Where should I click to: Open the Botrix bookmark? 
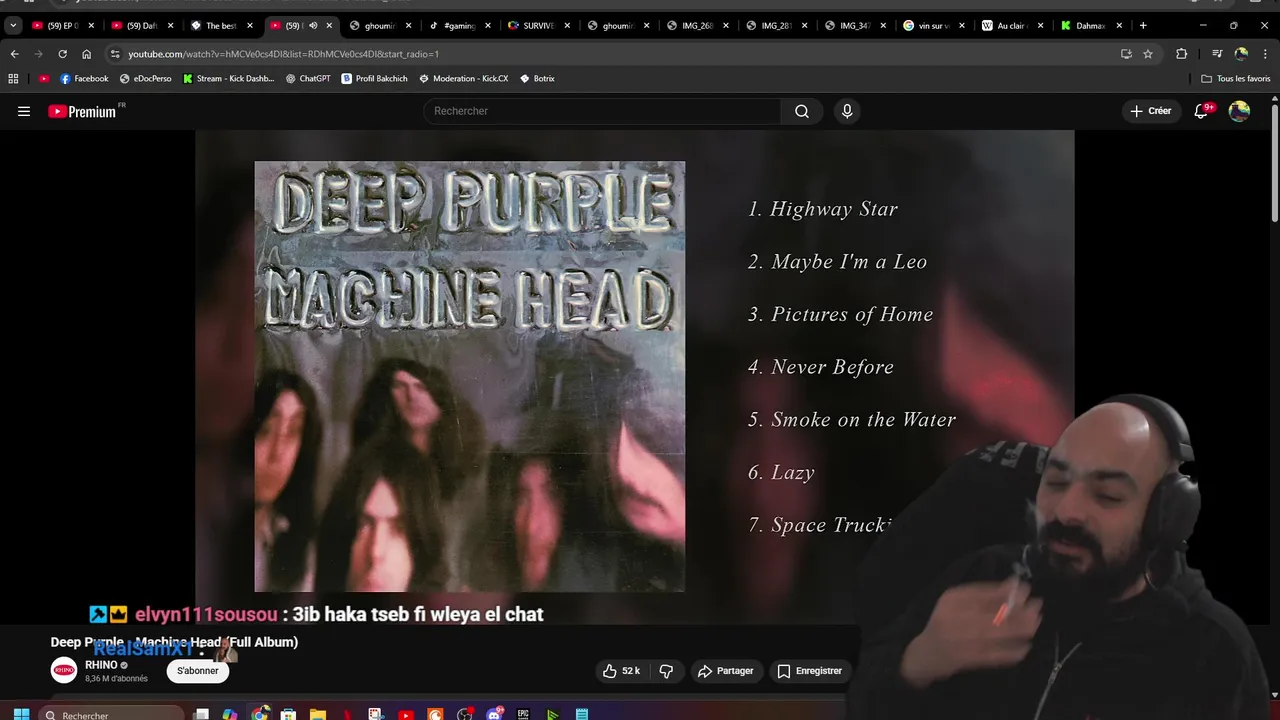pos(537,78)
